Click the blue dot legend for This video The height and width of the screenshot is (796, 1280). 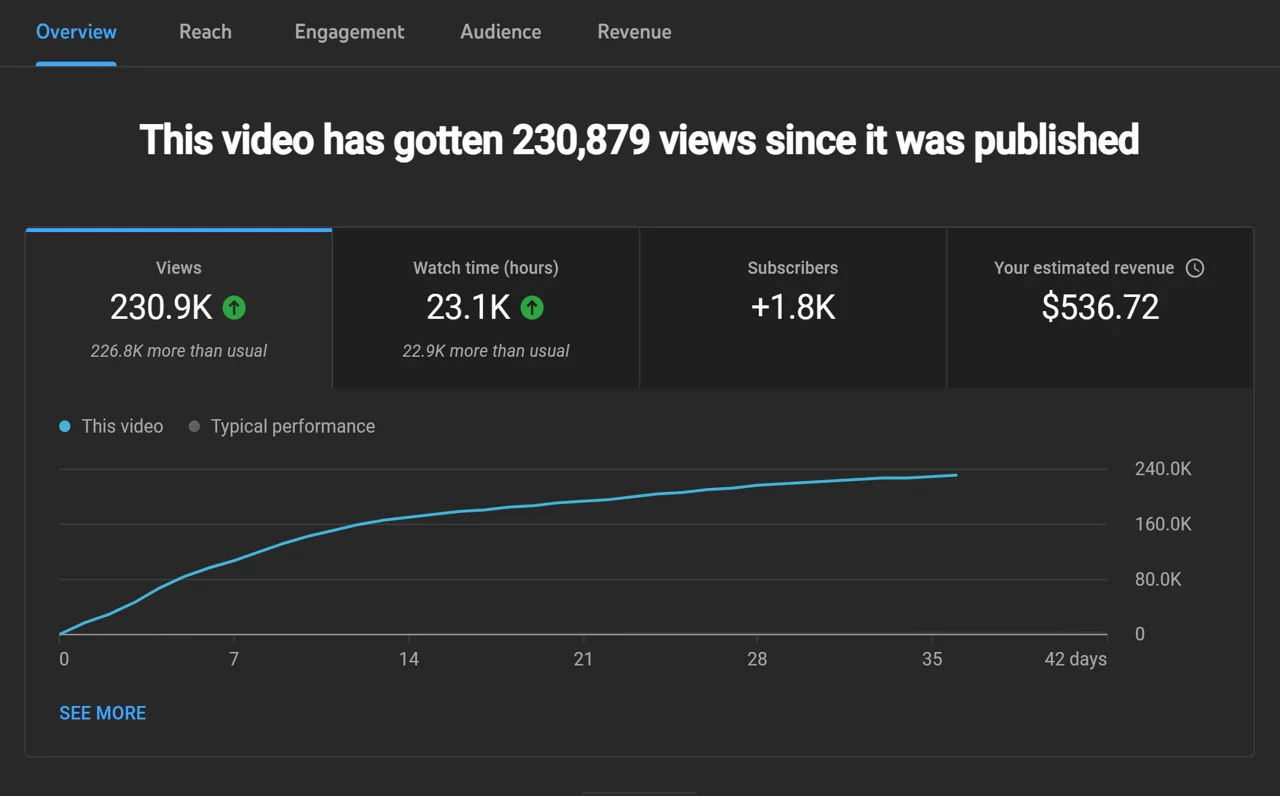(x=65, y=426)
